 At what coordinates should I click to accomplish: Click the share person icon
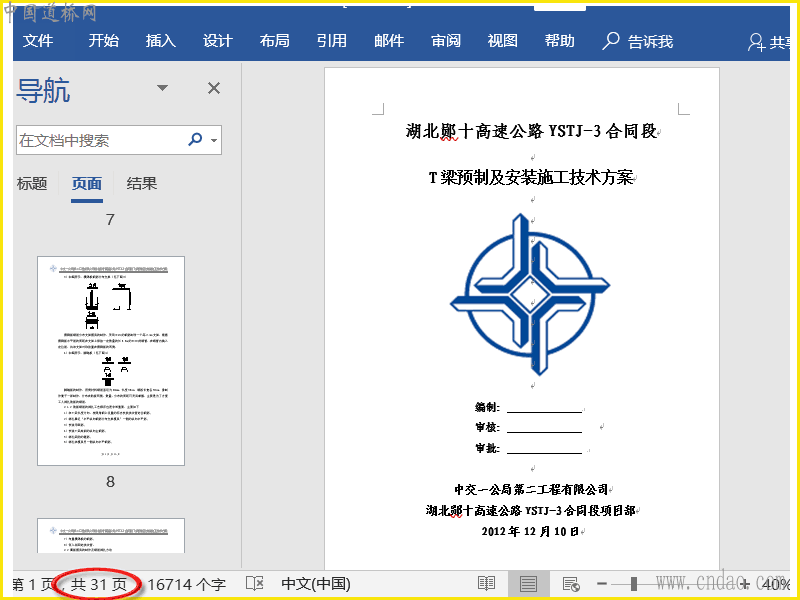pyautogui.click(x=756, y=42)
